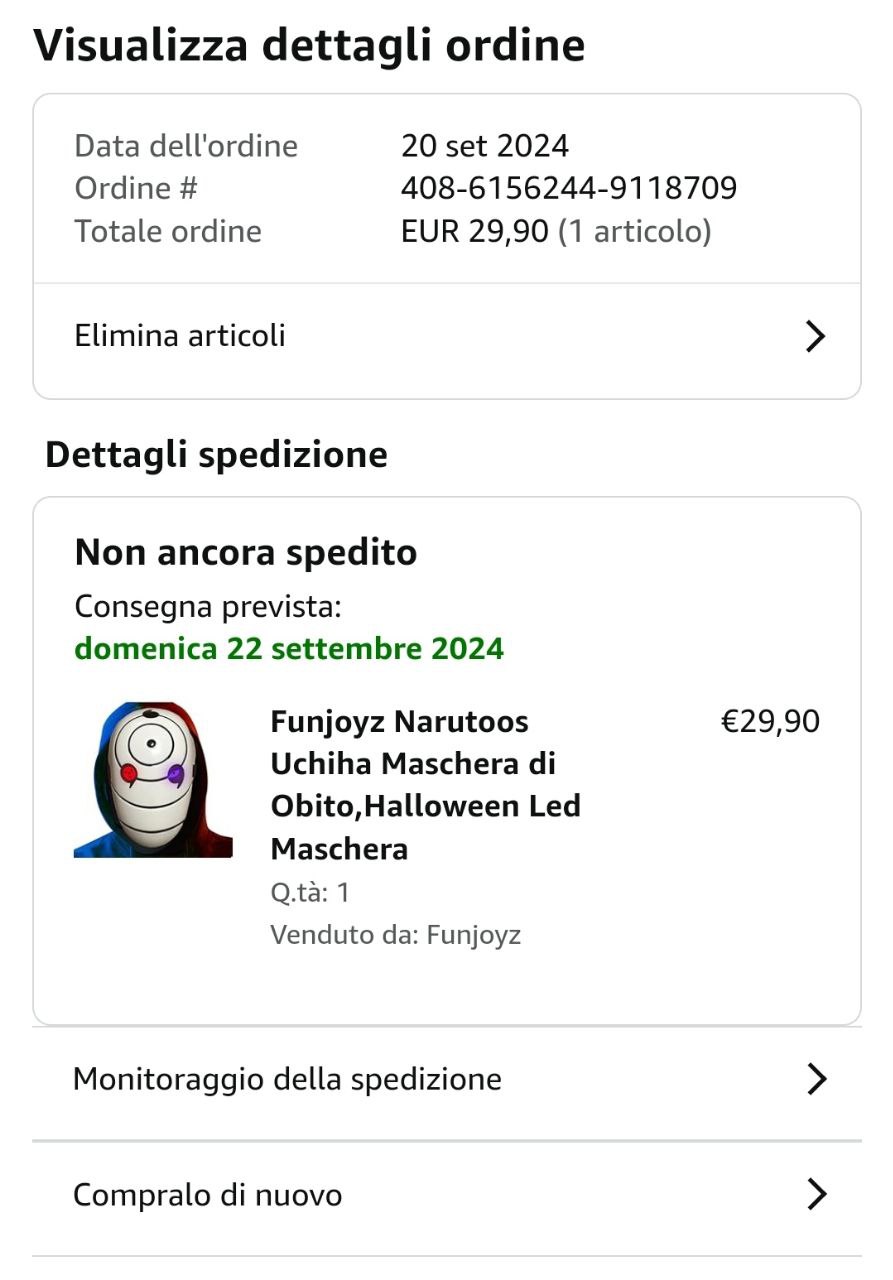Click the item price €29,90

[x=770, y=721]
